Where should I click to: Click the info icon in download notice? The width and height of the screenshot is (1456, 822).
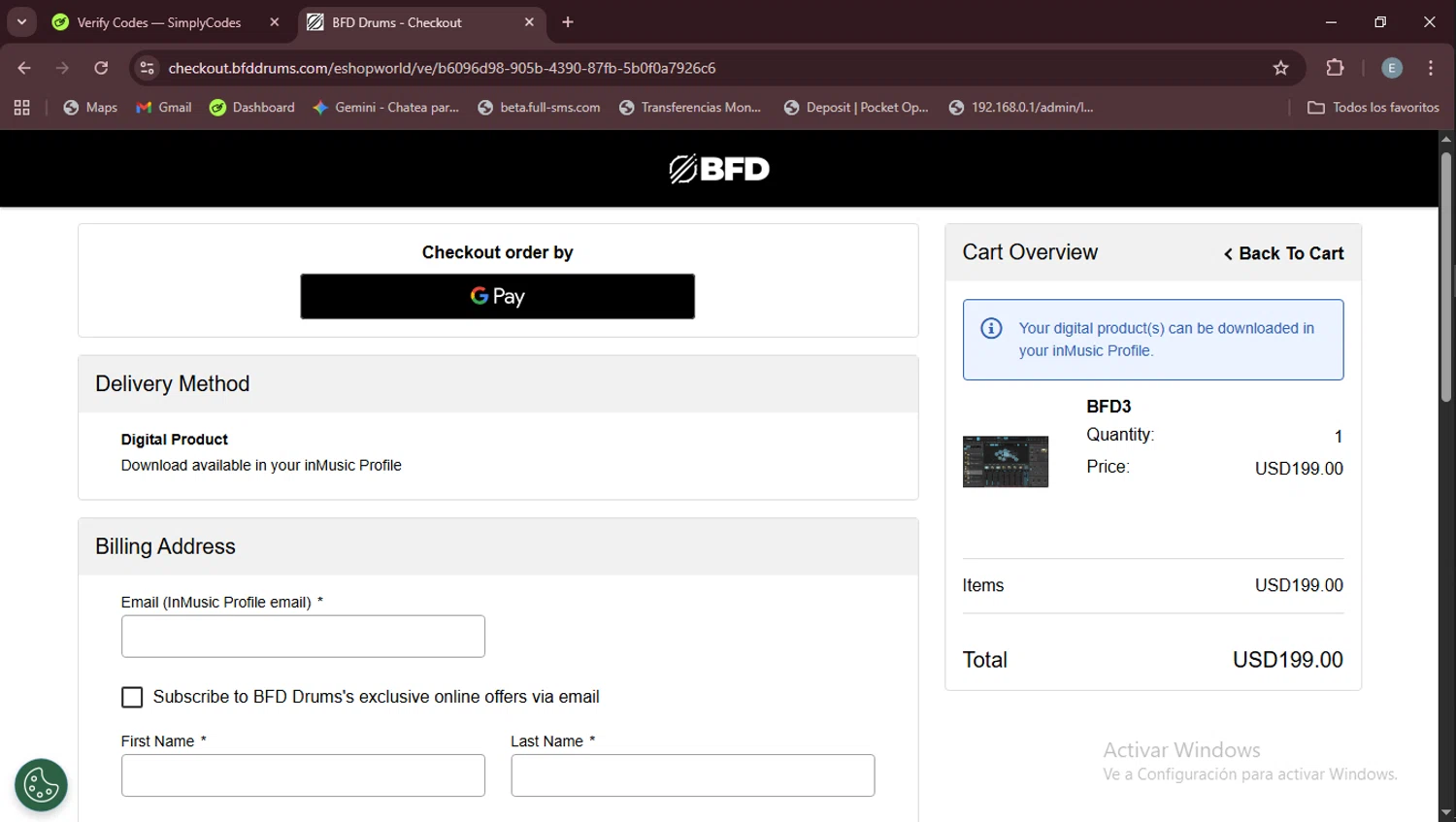pyautogui.click(x=991, y=328)
